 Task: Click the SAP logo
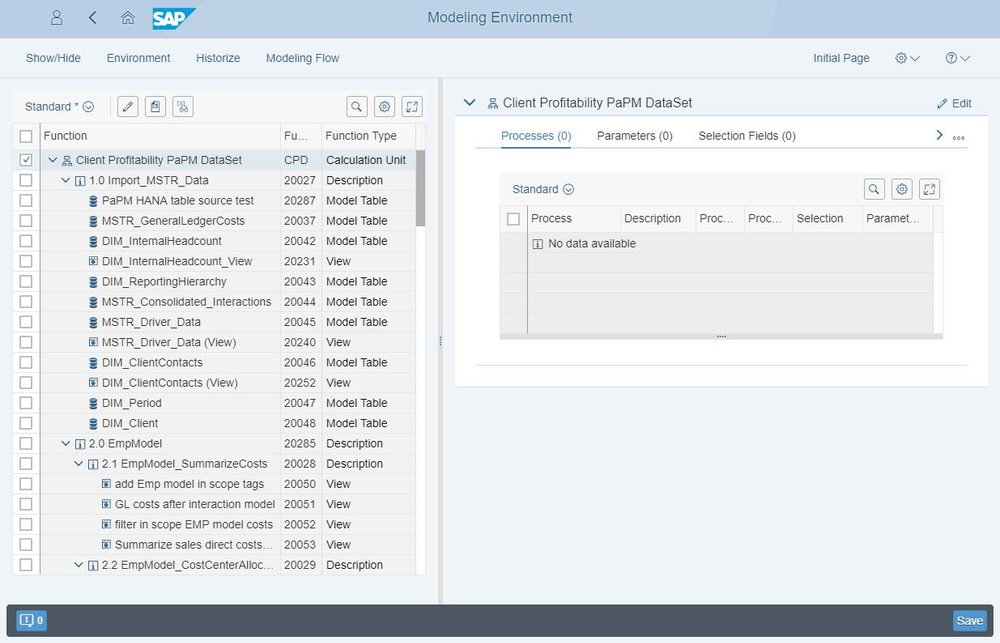[x=173, y=18]
